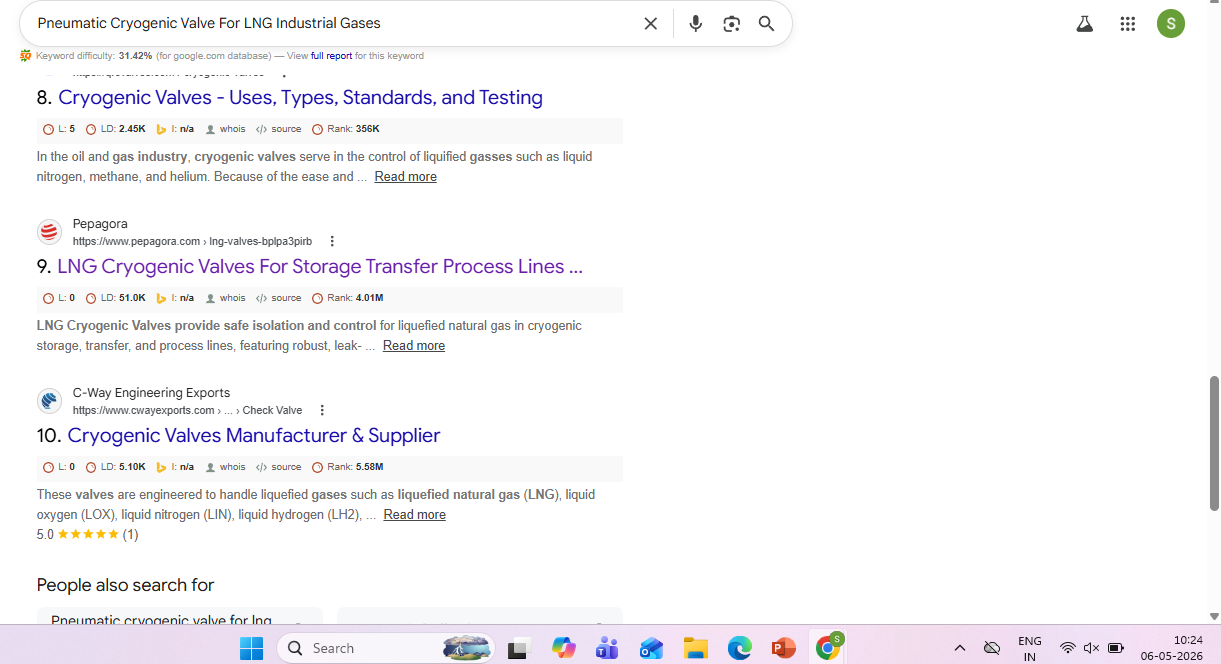Click LD 2.45K metric
This screenshot has width=1221, height=664.
click(x=116, y=129)
